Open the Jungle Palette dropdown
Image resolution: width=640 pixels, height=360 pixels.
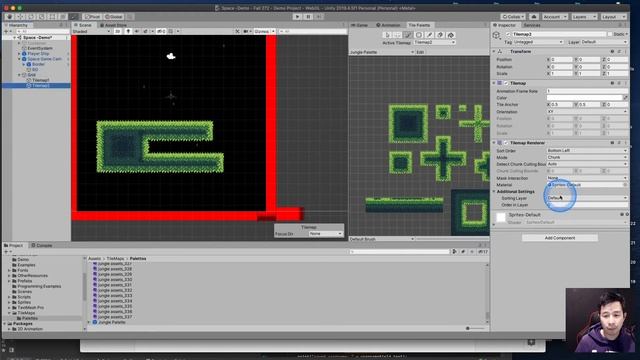click(x=382, y=52)
